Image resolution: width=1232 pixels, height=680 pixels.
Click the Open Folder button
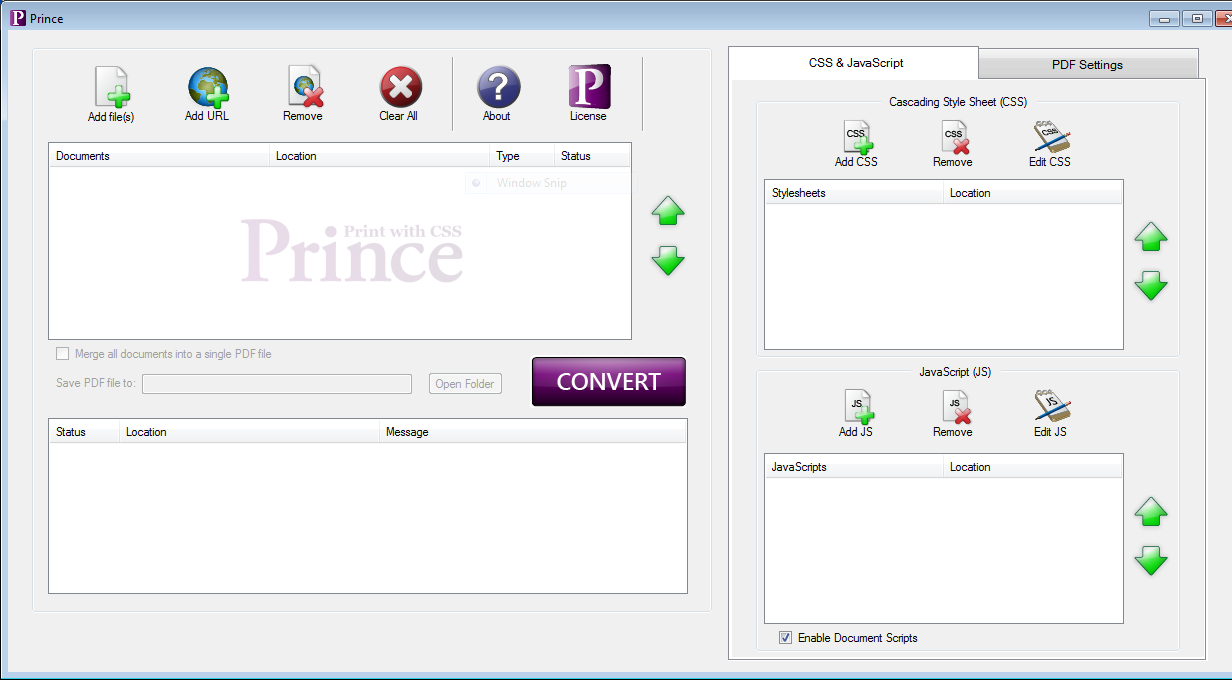(465, 383)
